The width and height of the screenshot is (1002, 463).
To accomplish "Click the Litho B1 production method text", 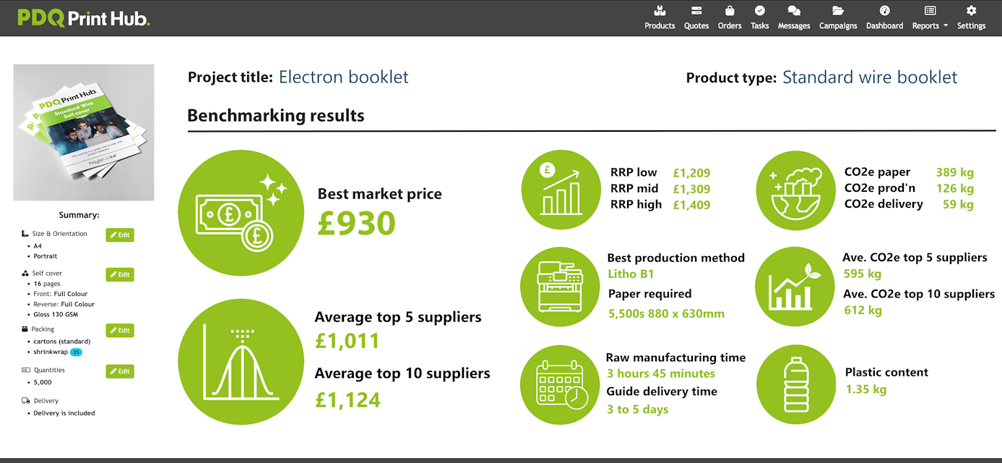I will [629, 275].
